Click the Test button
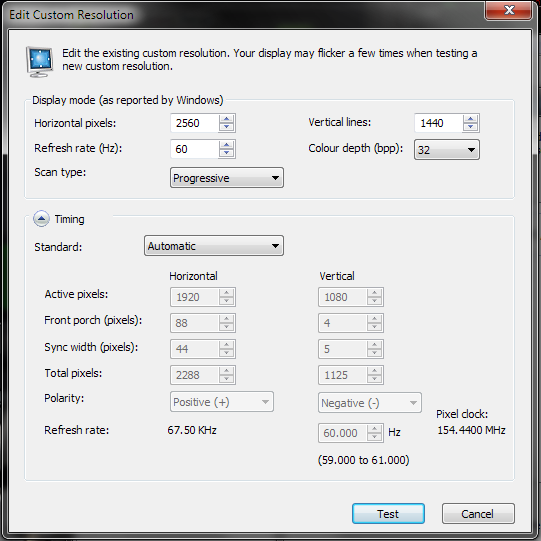Viewport: 541px width, 541px height. [388, 513]
